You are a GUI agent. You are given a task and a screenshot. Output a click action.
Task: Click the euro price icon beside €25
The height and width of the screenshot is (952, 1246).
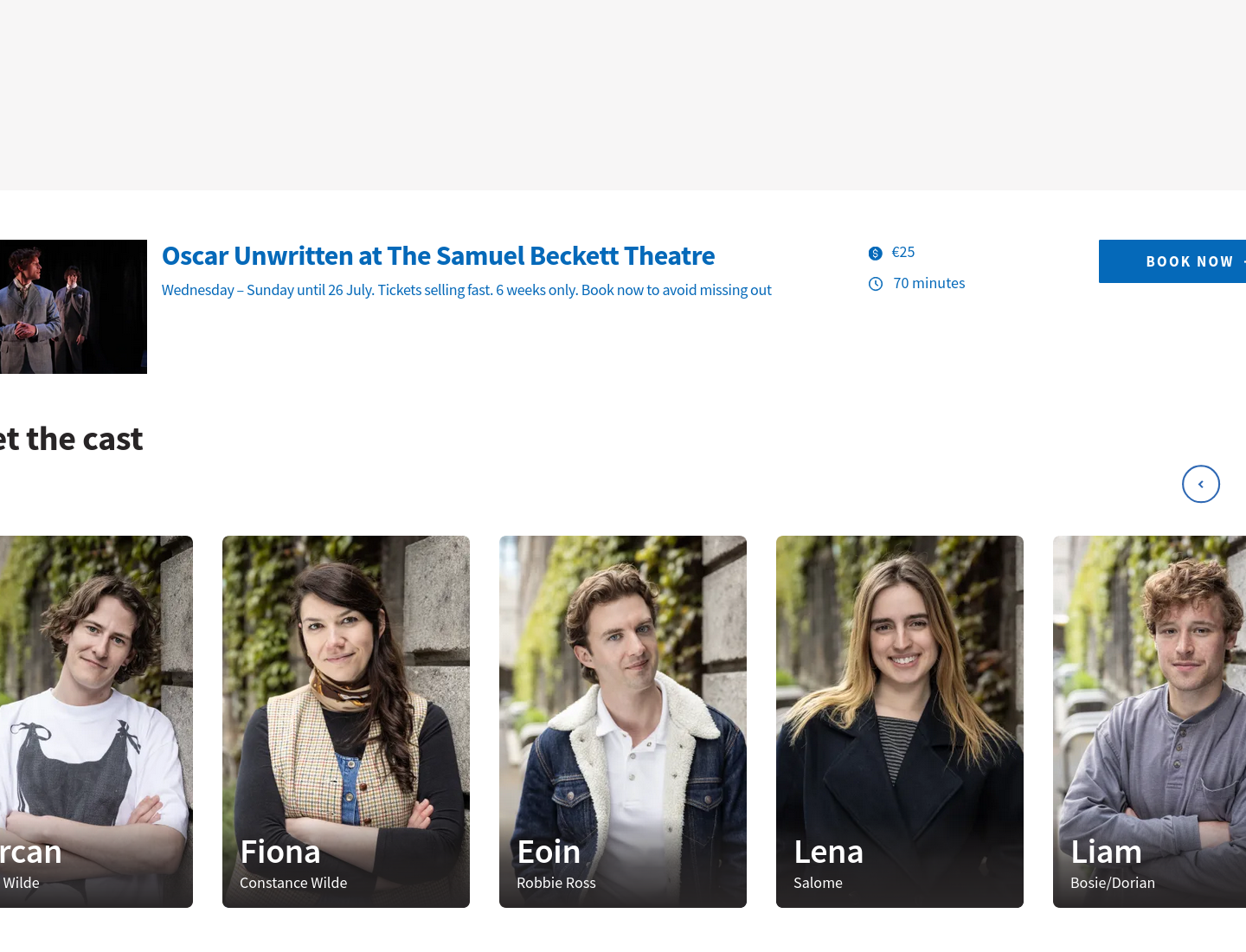[876, 253]
